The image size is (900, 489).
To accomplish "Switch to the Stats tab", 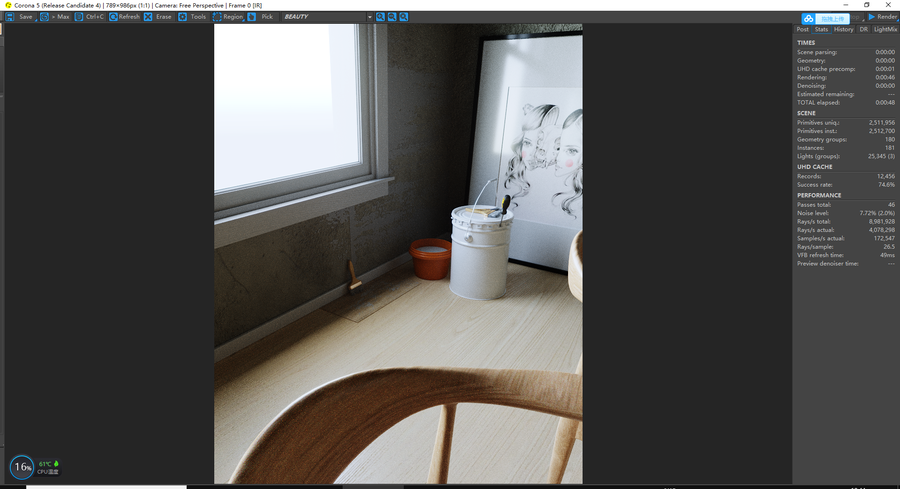I will pos(821,29).
